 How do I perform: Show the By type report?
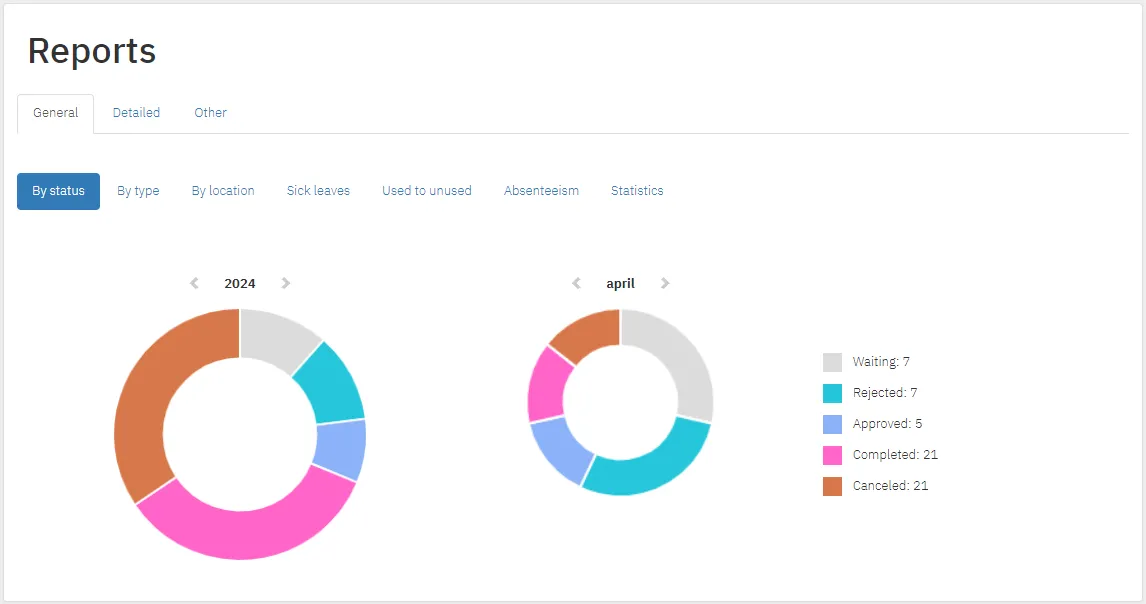pos(138,191)
